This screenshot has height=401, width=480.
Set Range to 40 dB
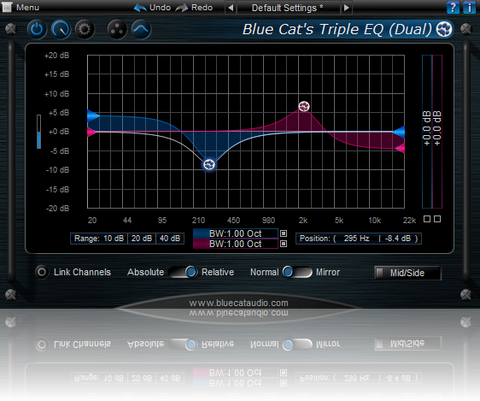[170, 239]
